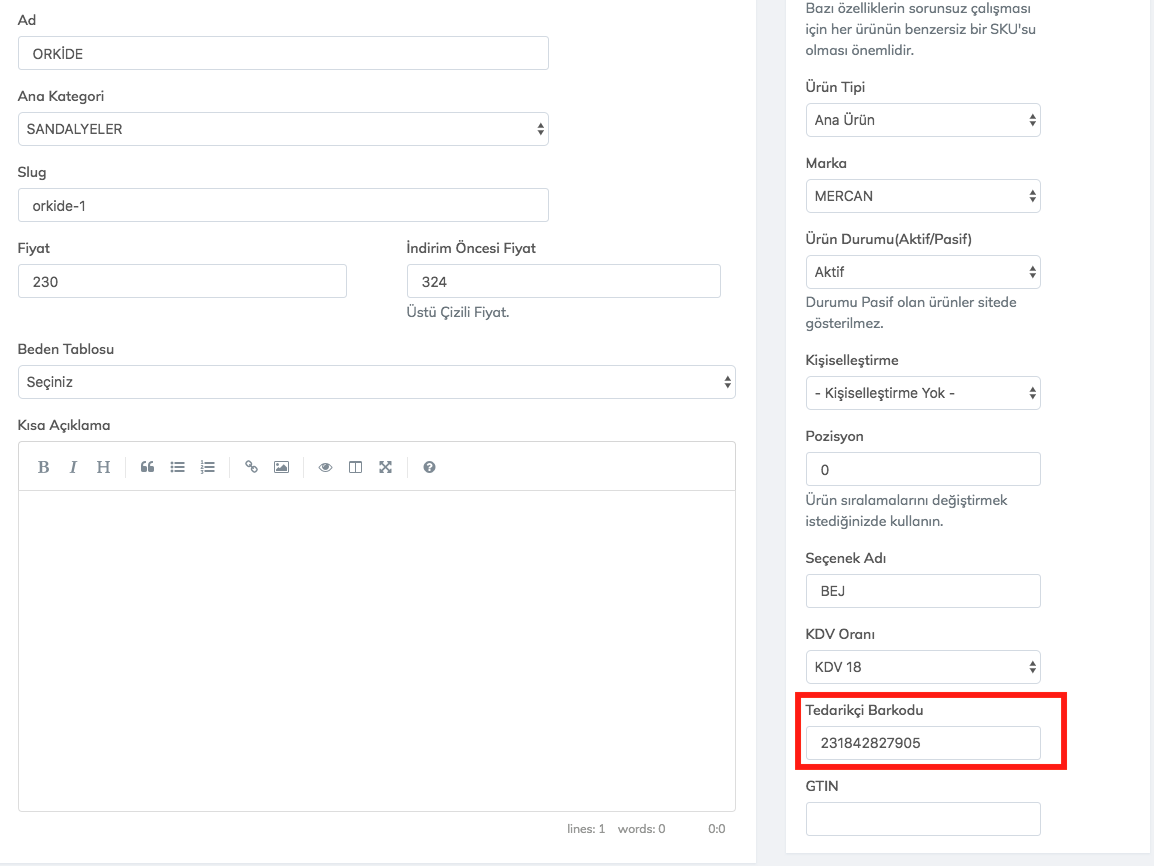Change Ürün Durumu from Aktif
The height and width of the screenshot is (866, 1154).
pos(922,272)
